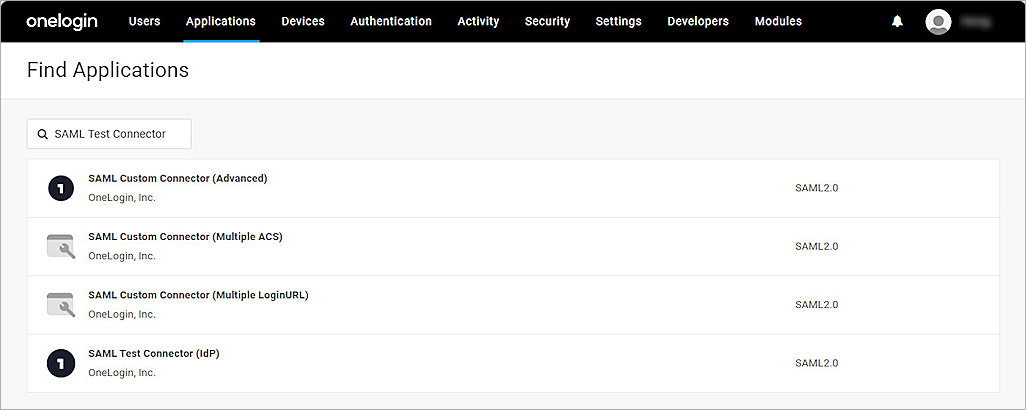Click SAML2.0 in the Test Connector (IdP) row
This screenshot has height=410, width=1026.
tap(817, 363)
